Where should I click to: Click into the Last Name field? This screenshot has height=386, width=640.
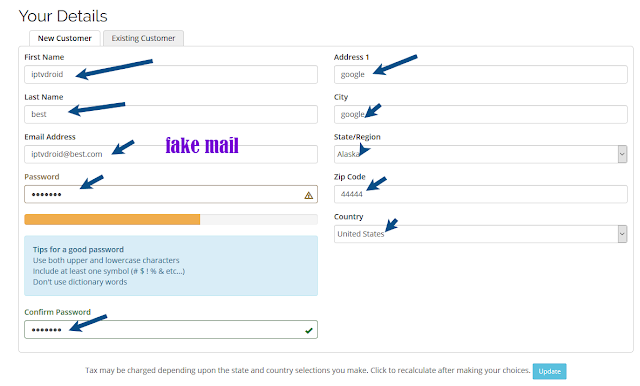(x=171, y=114)
